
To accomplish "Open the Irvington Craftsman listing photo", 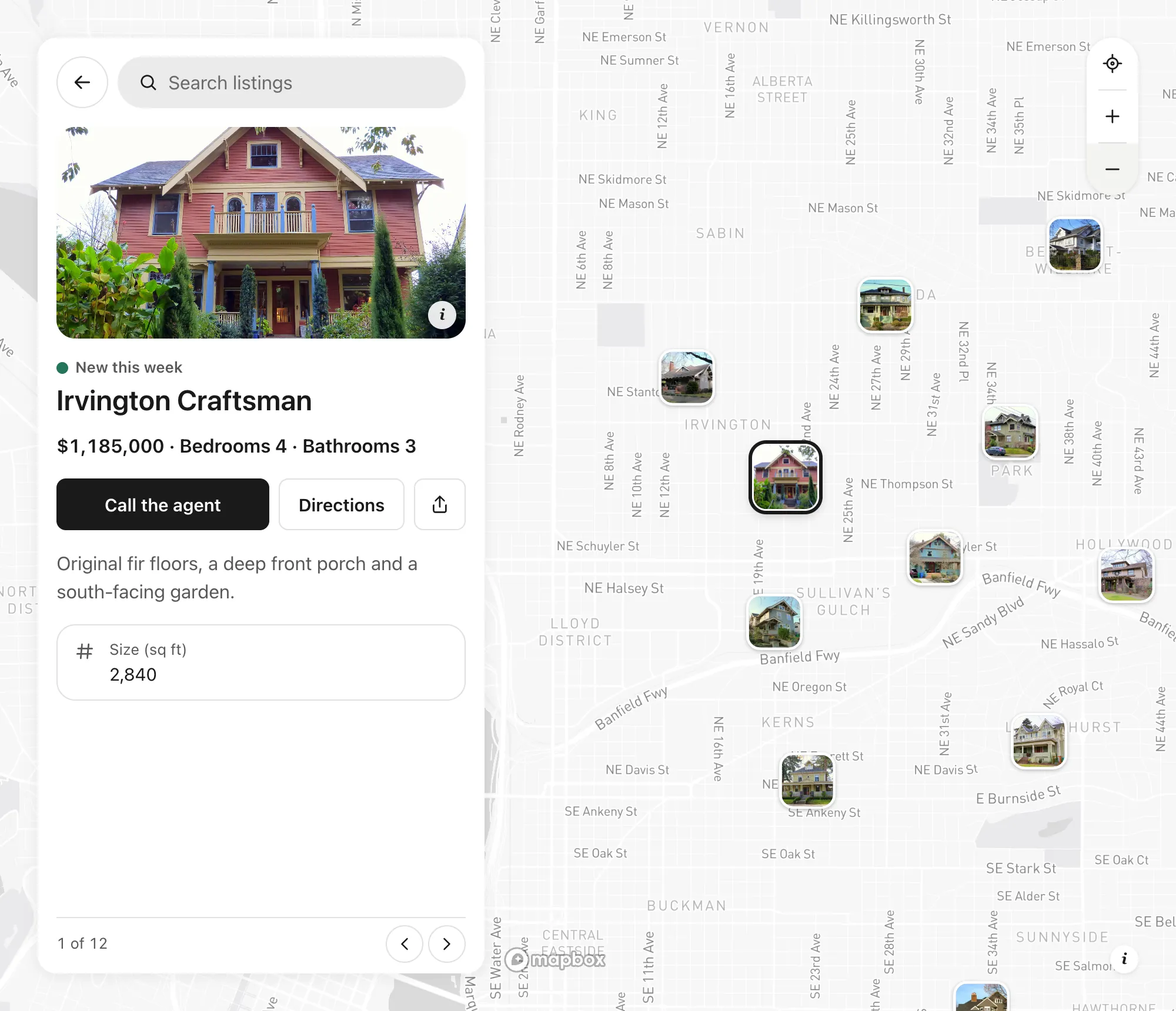I will pos(261,233).
